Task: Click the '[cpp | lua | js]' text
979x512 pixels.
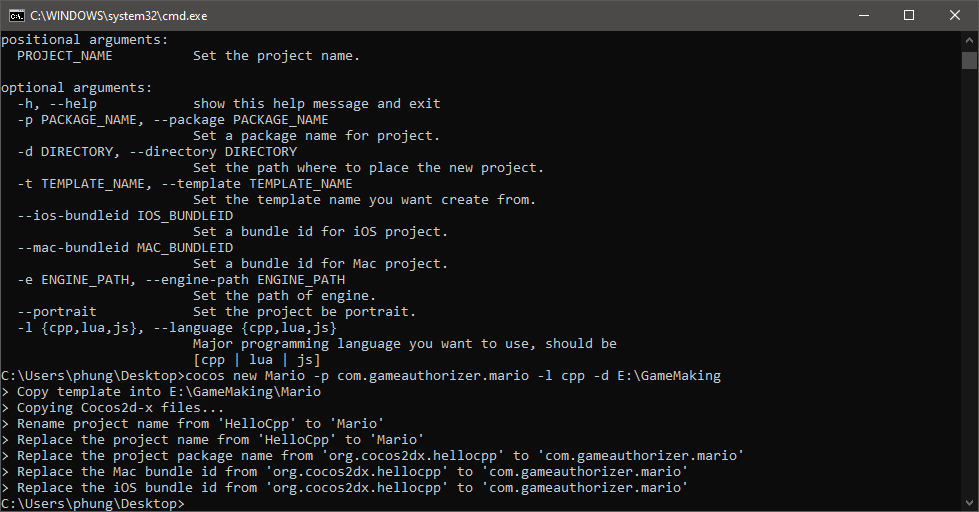Action: (257, 360)
